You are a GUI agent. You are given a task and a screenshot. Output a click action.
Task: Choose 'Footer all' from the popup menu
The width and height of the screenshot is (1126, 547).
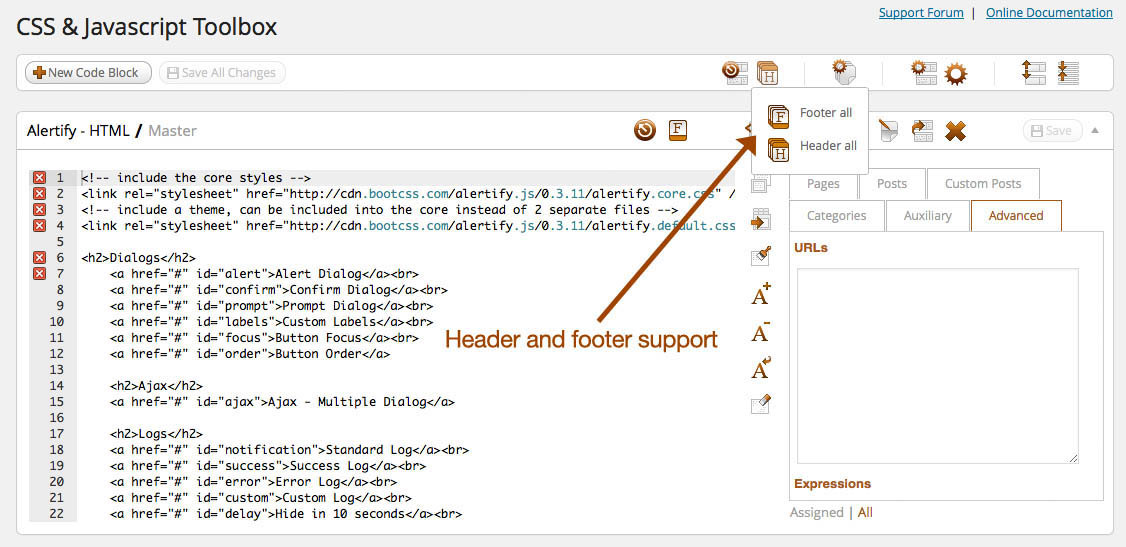[825, 113]
